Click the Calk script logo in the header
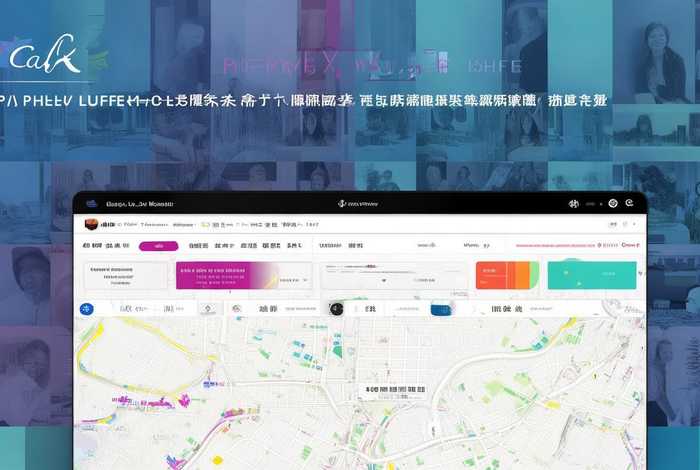700x470 pixels. tap(45, 54)
